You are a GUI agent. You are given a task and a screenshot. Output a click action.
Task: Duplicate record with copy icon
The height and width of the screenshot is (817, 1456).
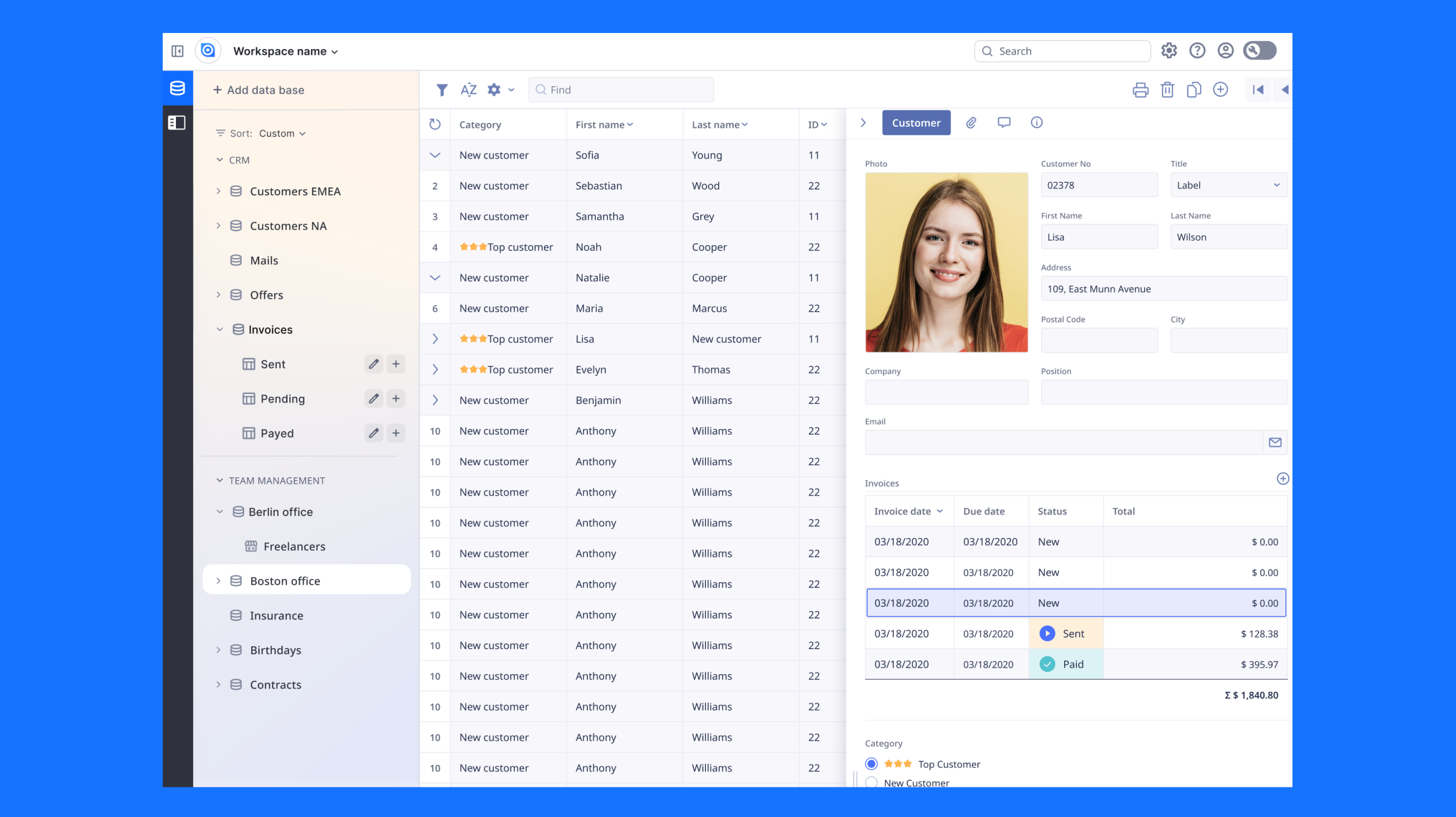tap(1194, 90)
